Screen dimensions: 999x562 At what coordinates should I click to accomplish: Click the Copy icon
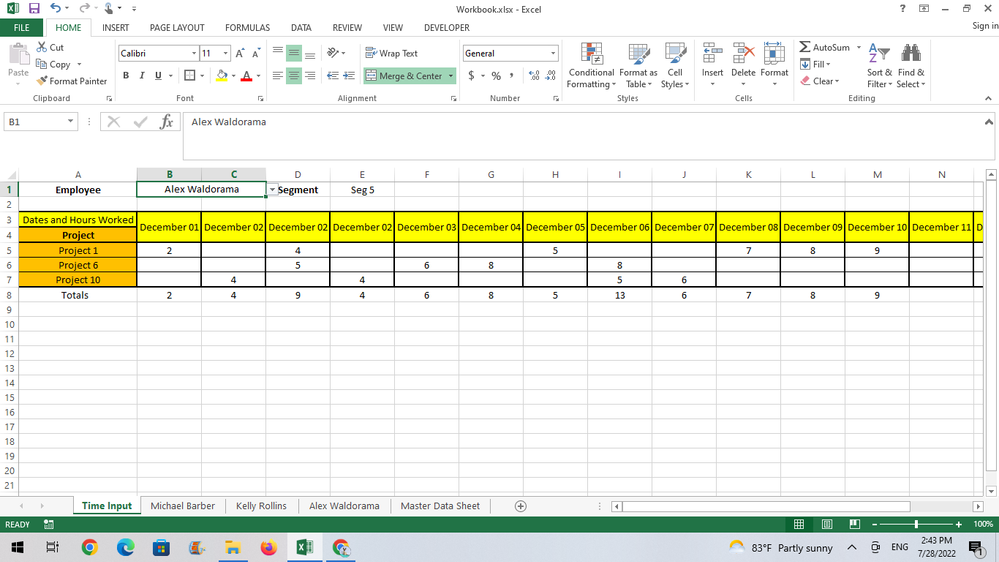[41, 64]
